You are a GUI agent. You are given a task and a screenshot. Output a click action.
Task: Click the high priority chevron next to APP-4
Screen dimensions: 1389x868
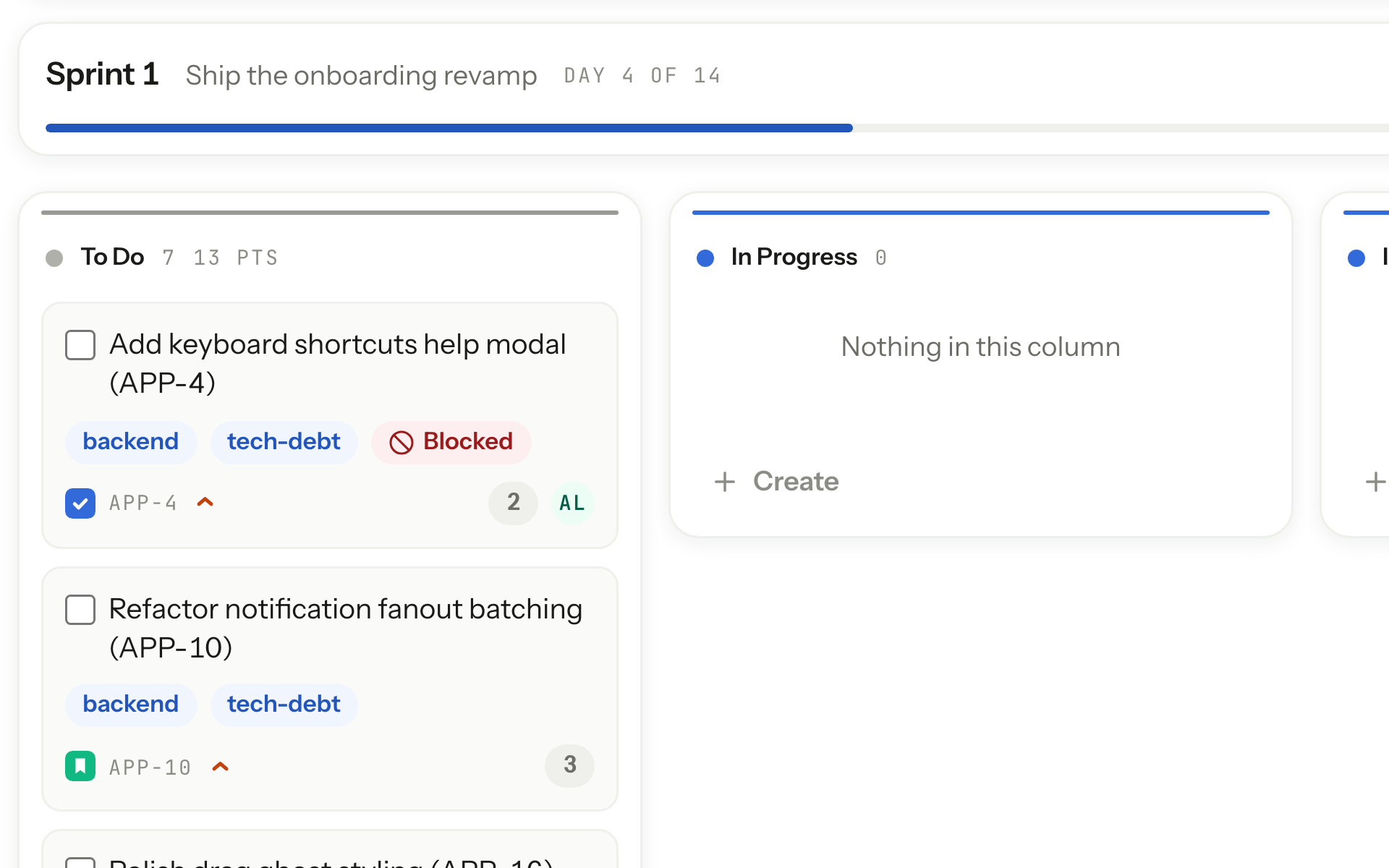coord(205,502)
